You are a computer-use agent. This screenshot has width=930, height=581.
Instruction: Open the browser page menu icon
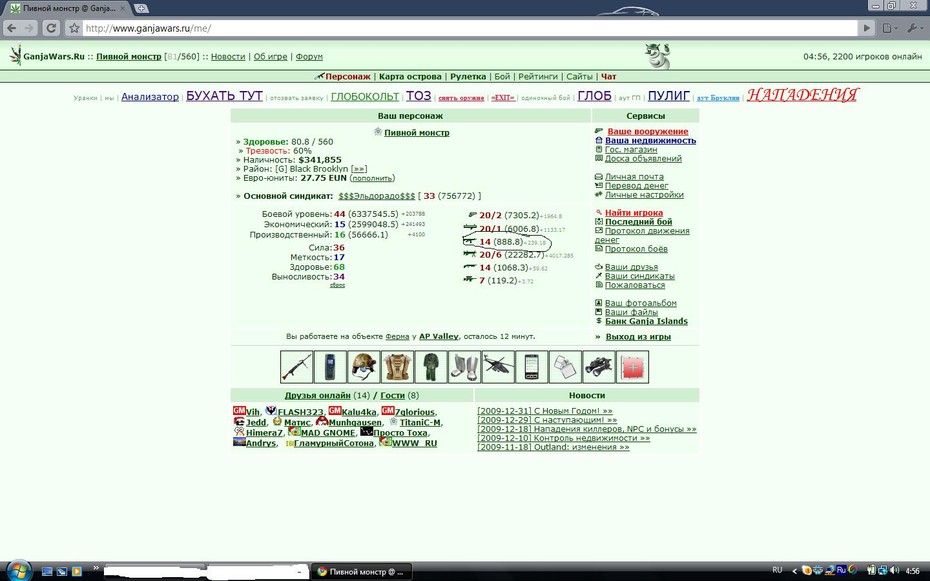[888, 28]
